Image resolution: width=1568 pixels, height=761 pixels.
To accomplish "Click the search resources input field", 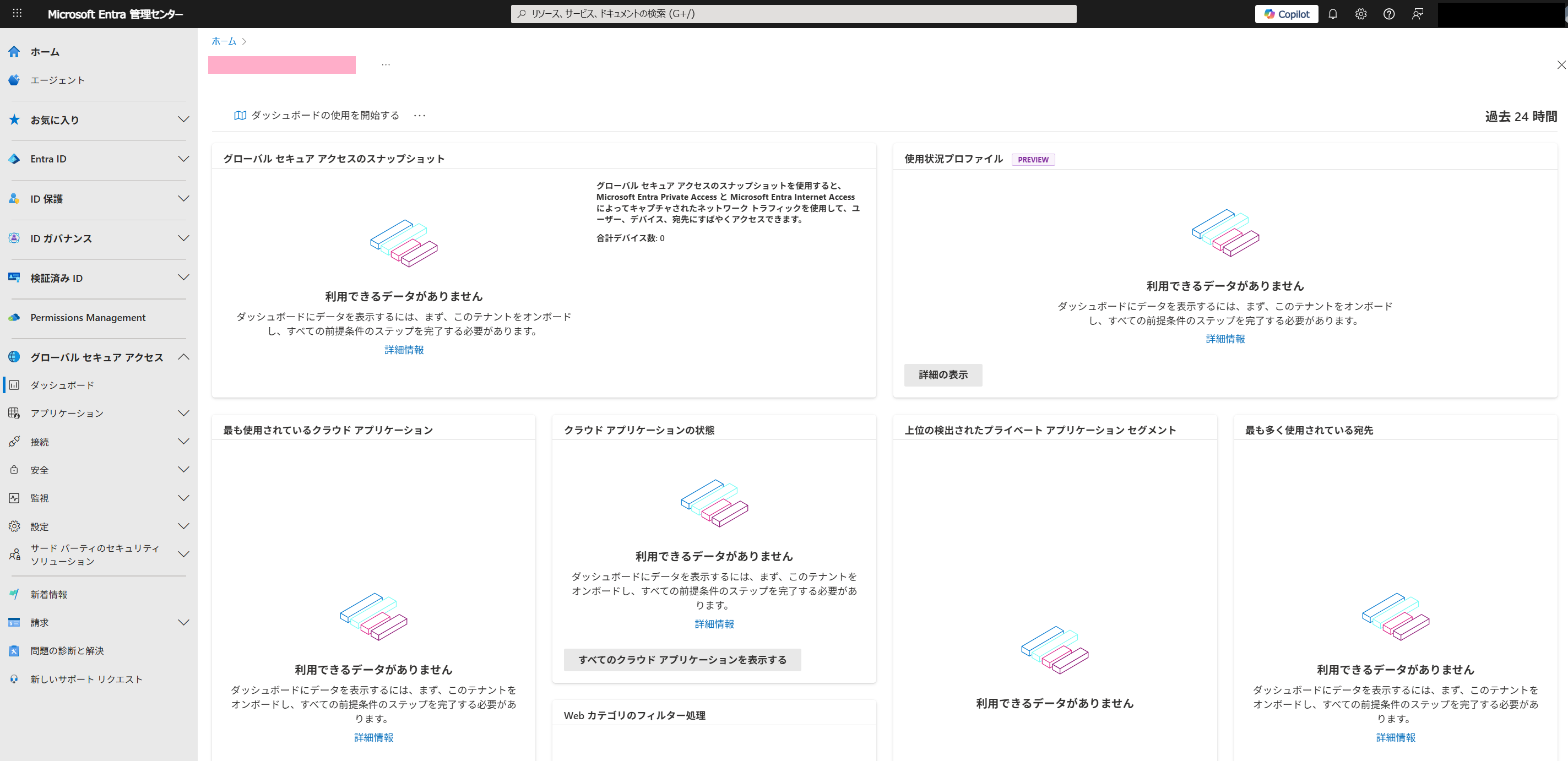I will coord(793,14).
